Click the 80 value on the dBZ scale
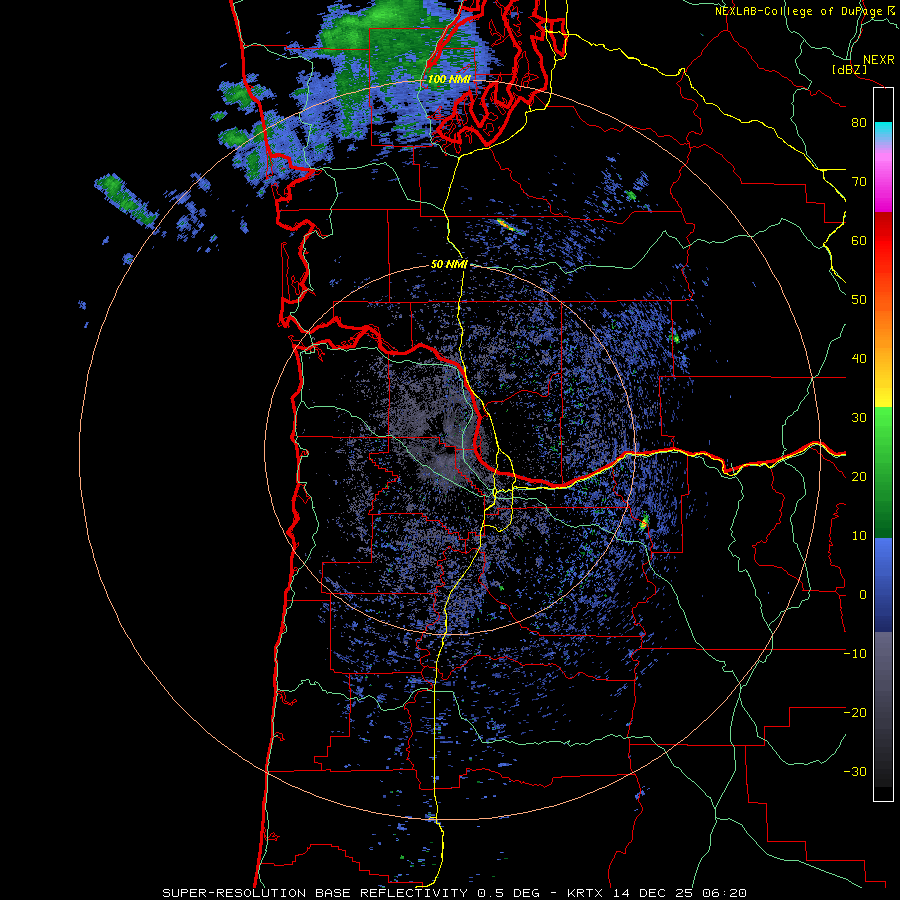The height and width of the screenshot is (900, 900). pyautogui.click(x=859, y=123)
